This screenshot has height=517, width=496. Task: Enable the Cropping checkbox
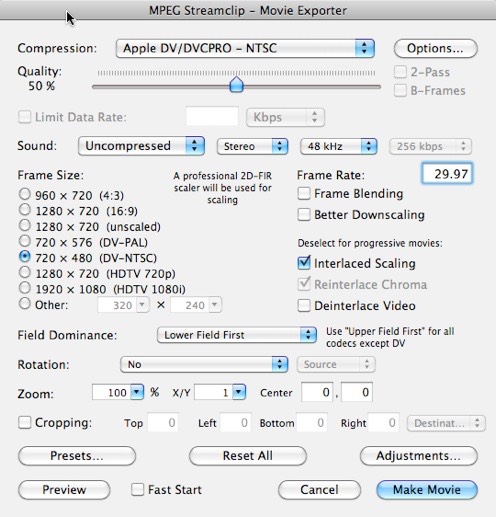click(25, 422)
